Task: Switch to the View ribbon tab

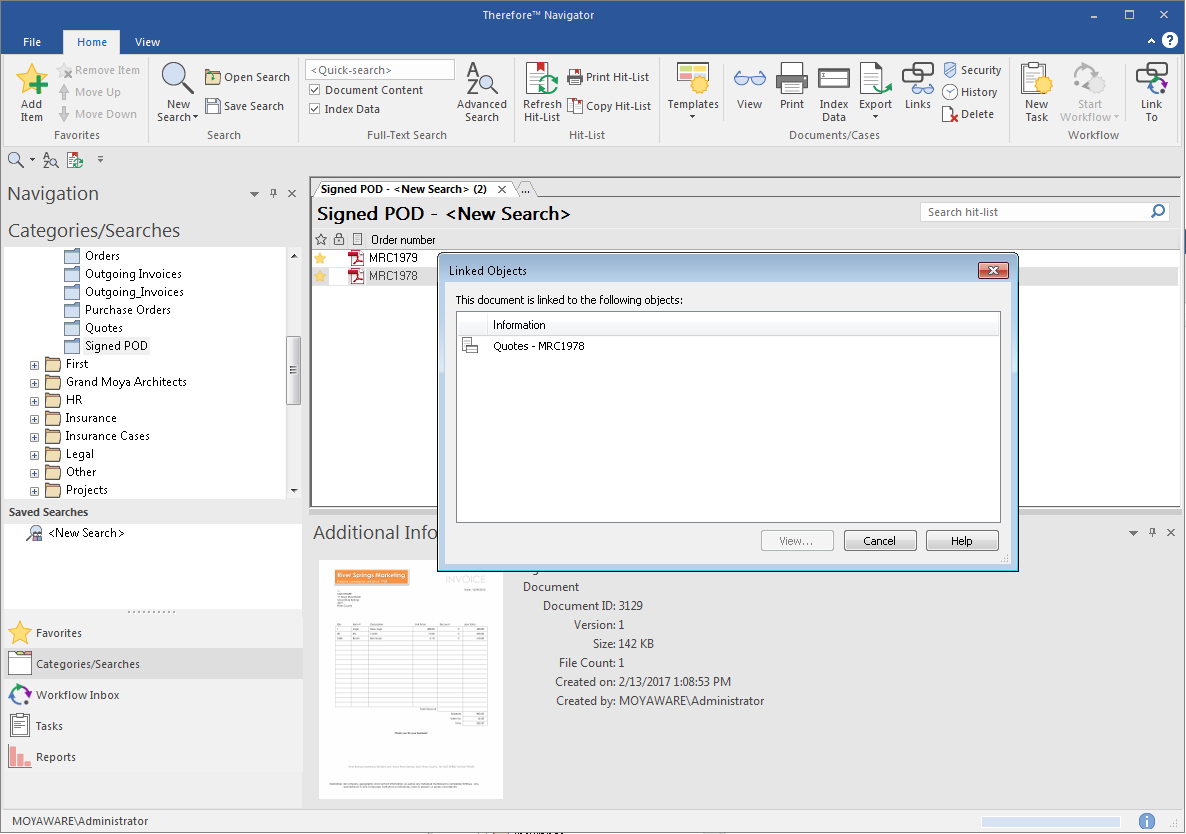Action: pos(147,42)
